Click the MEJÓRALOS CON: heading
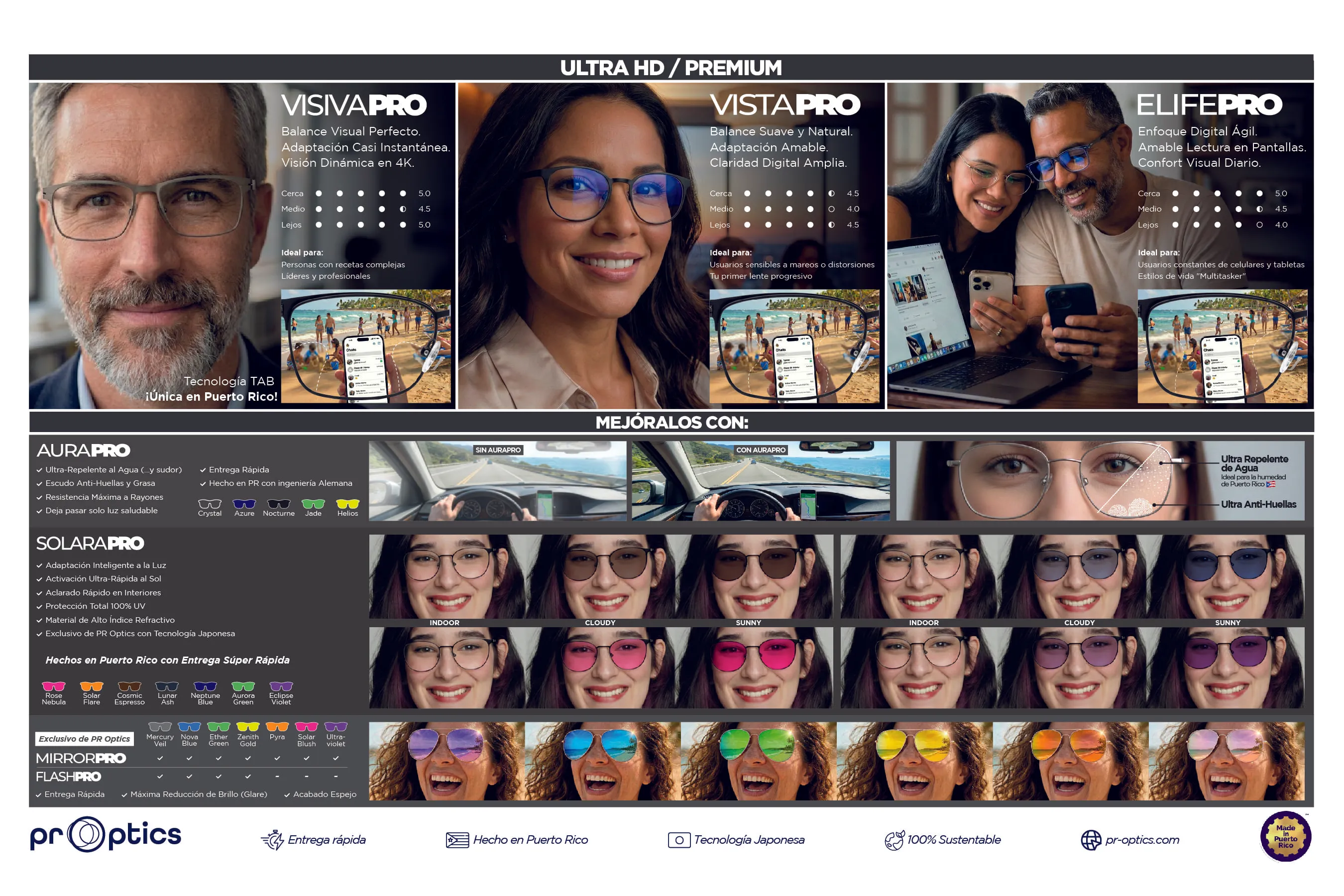Image resolution: width=1344 pixels, height=896 pixels. pyautogui.click(x=672, y=422)
